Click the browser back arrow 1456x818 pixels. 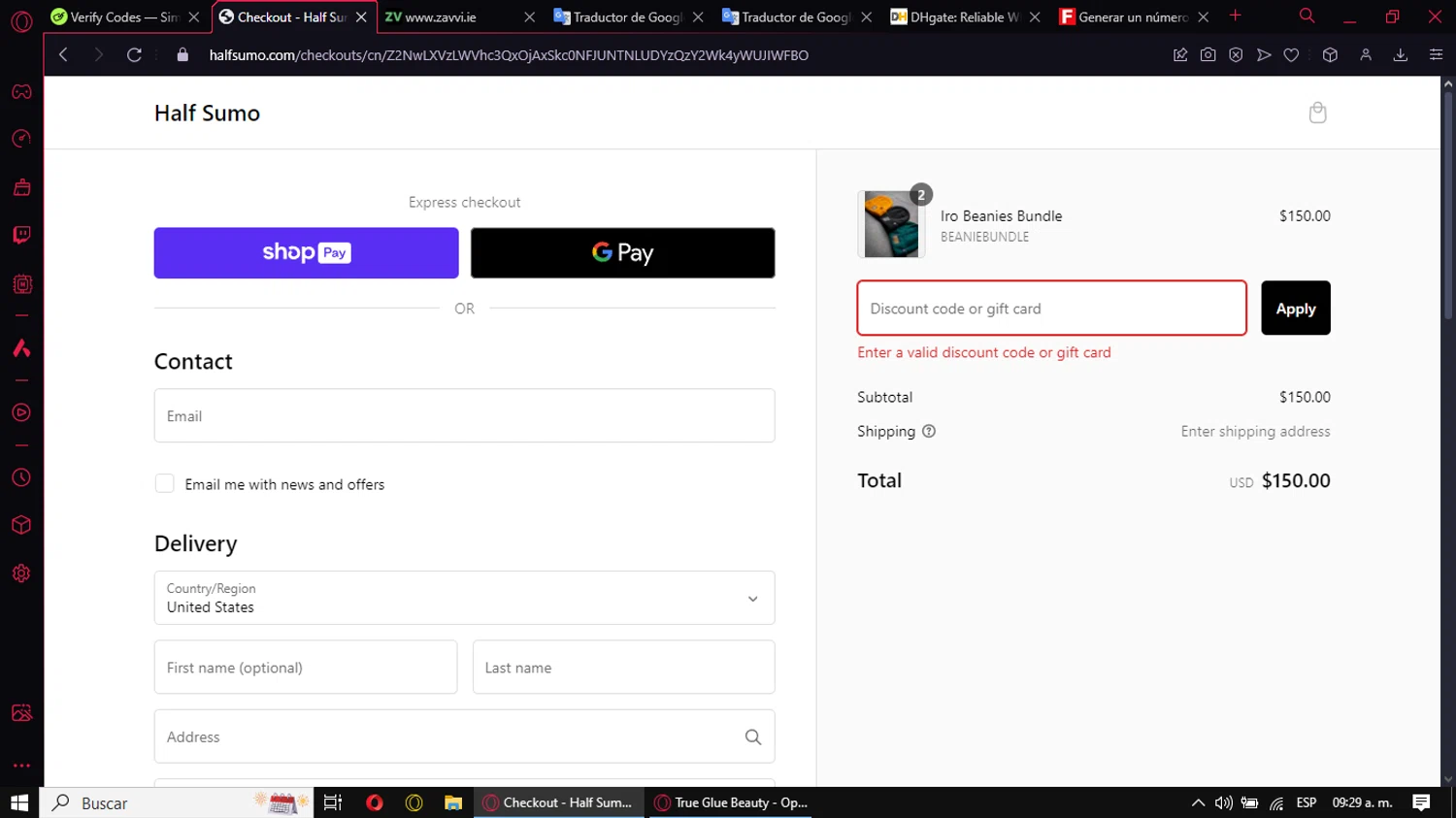(x=64, y=55)
